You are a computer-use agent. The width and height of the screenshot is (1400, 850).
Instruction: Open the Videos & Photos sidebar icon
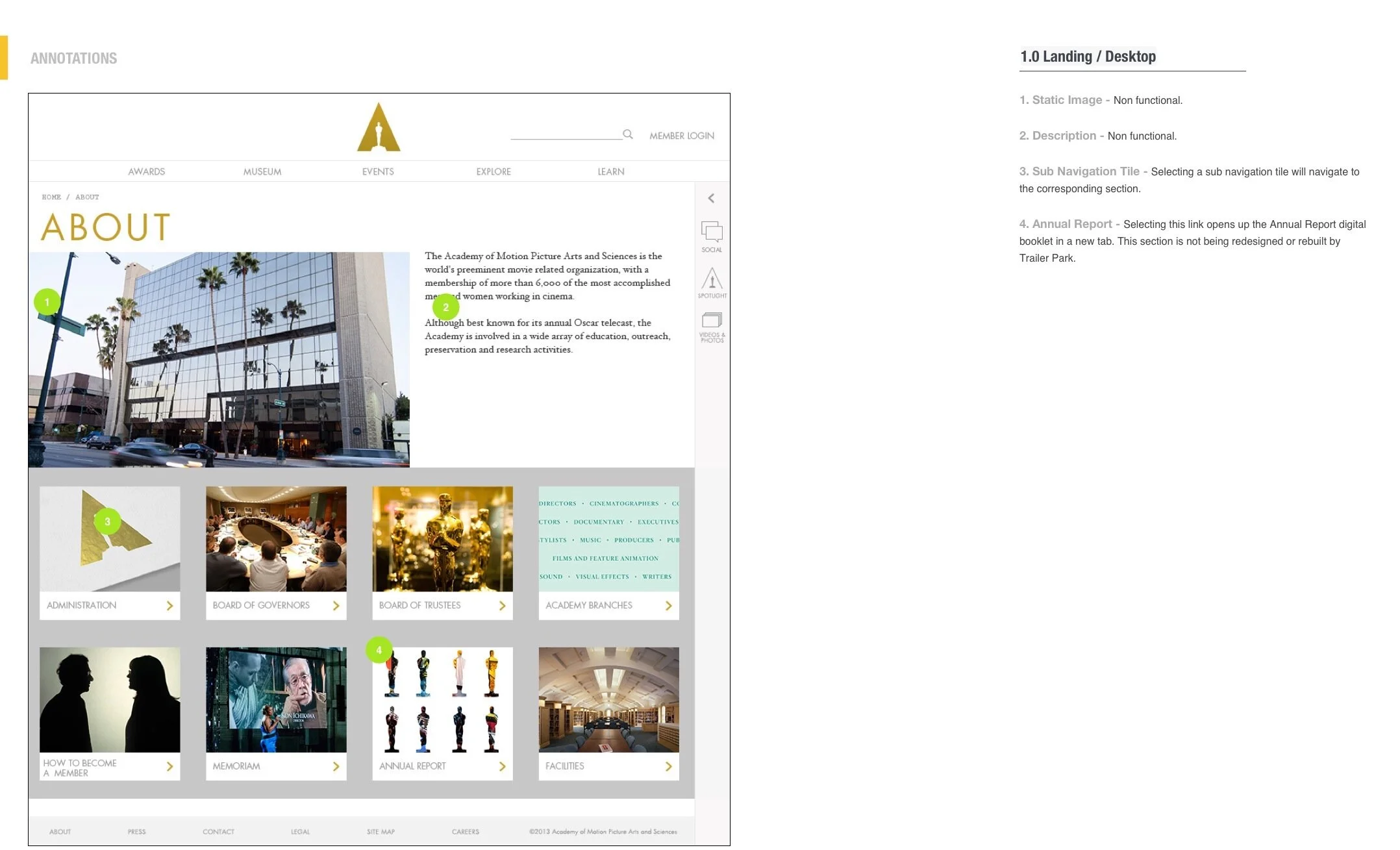pos(712,327)
